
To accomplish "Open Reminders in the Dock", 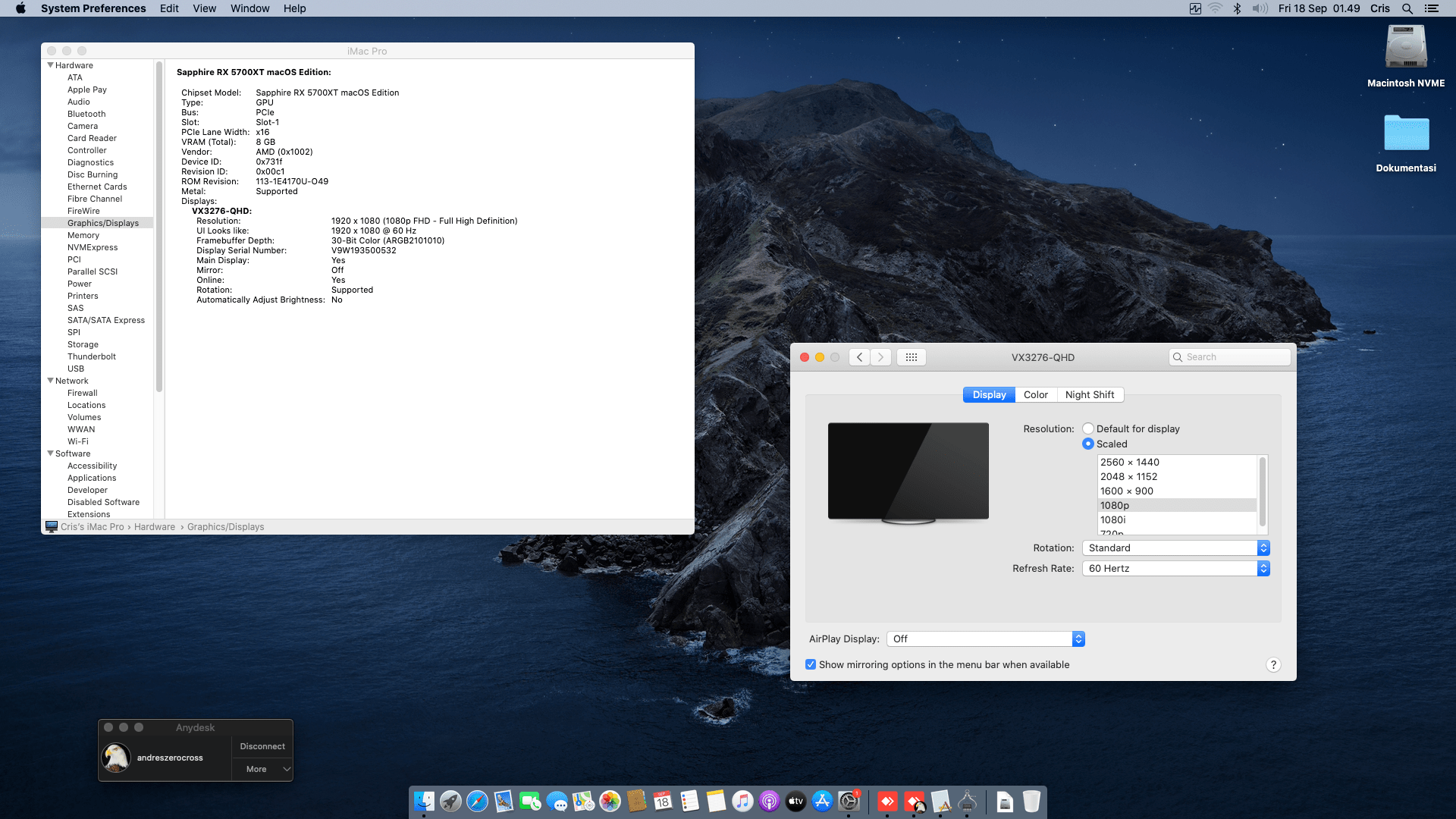I will 689,802.
